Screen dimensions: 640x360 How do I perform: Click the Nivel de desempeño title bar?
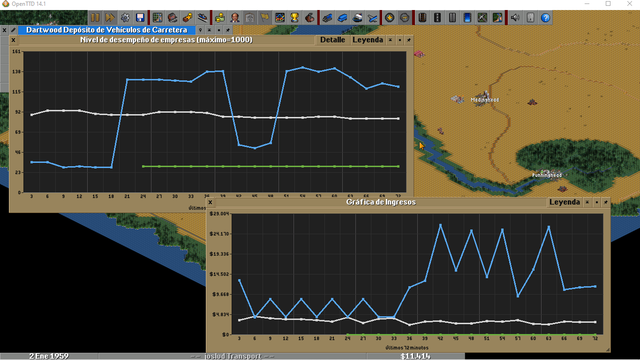coord(166,40)
